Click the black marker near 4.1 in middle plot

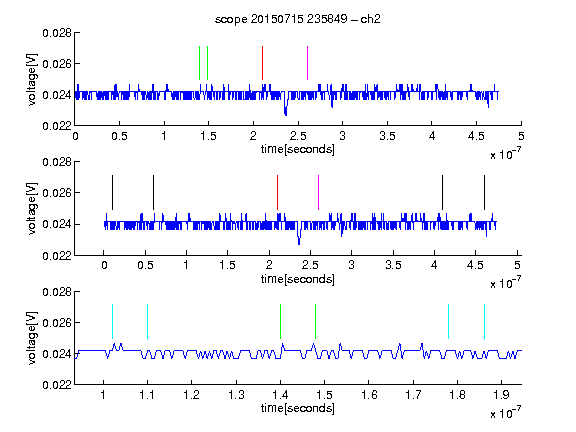point(443,192)
